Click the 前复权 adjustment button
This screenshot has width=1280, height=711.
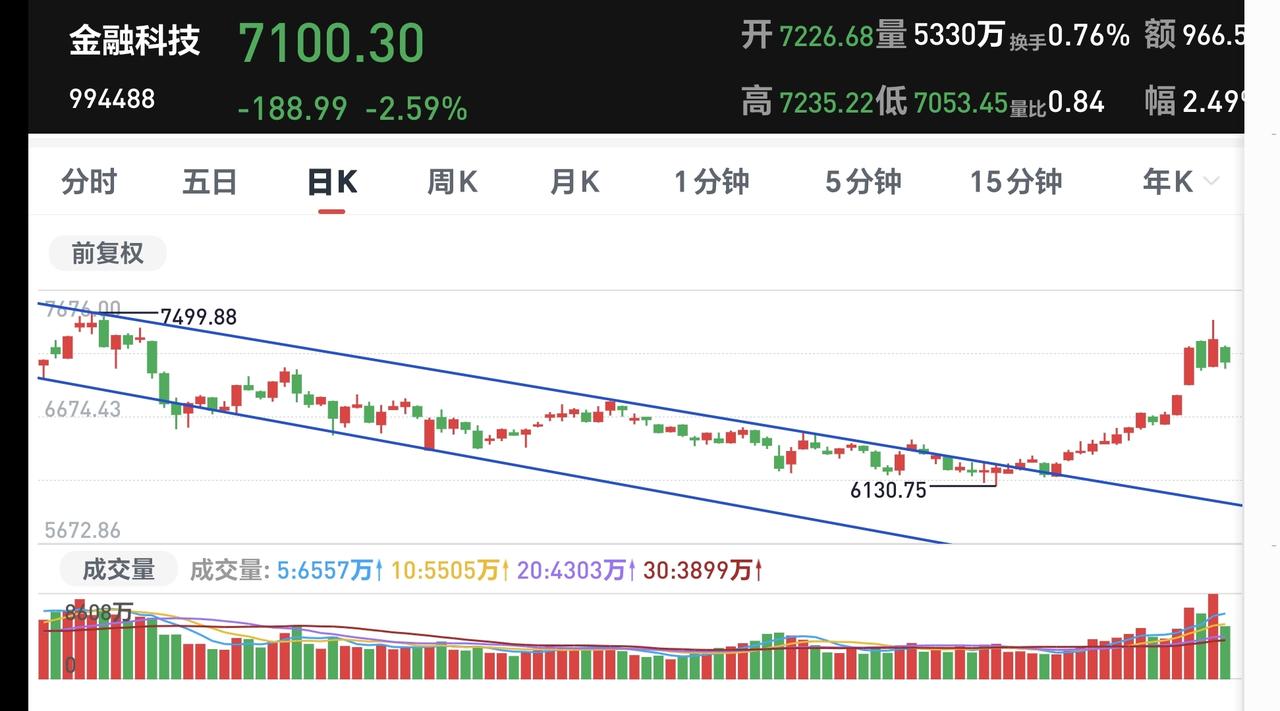[x=107, y=253]
